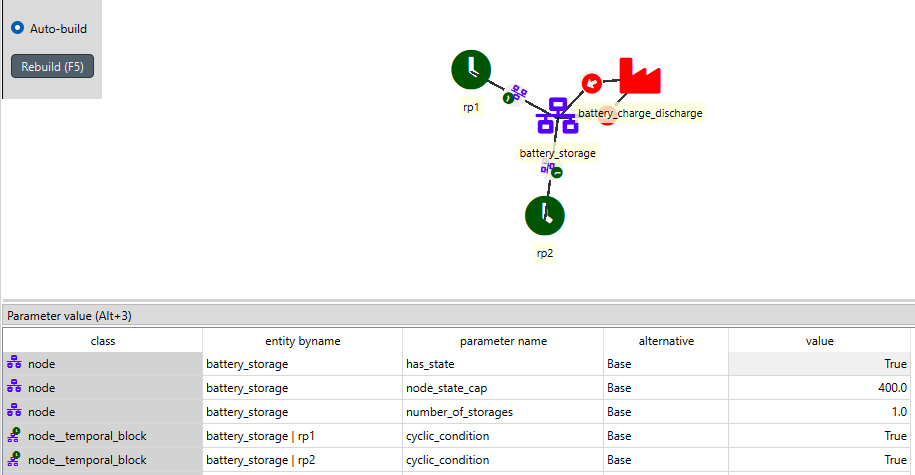Select the rp2 temporal block clock icon
915x475 pixels.
point(545,214)
